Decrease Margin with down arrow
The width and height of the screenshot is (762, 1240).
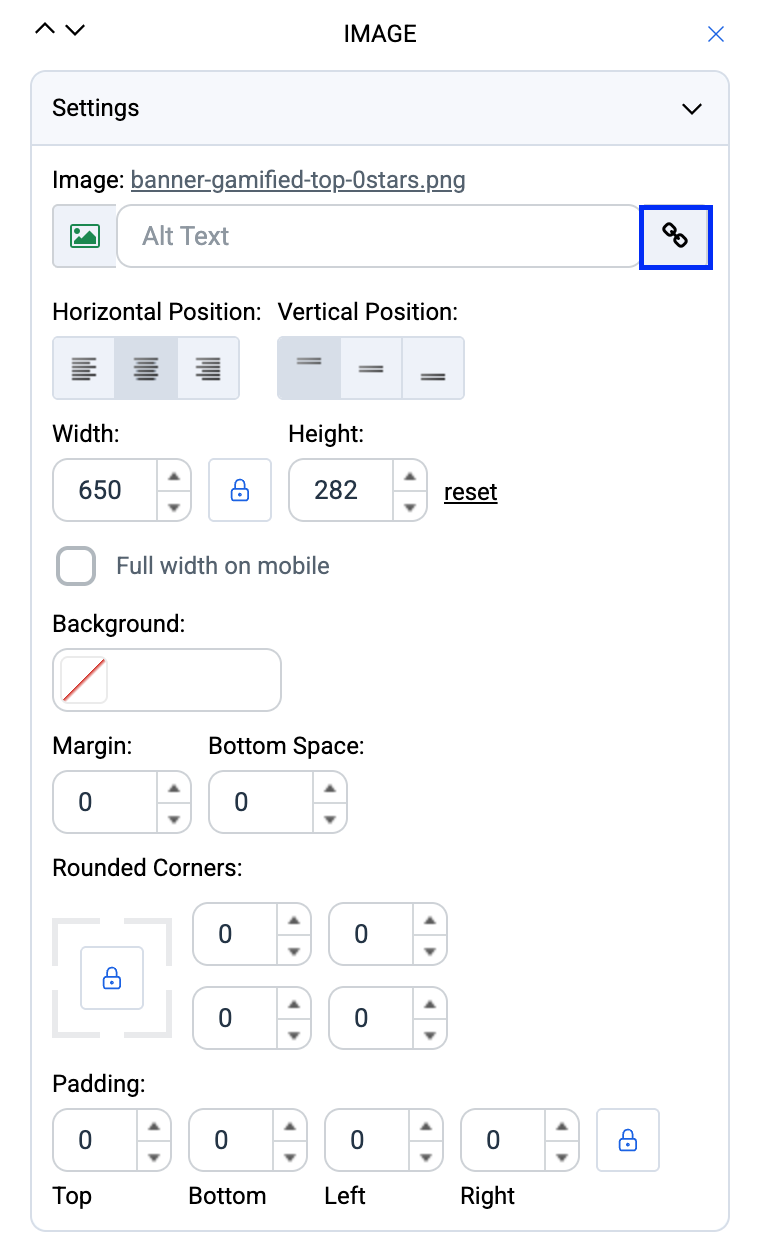[x=174, y=818]
